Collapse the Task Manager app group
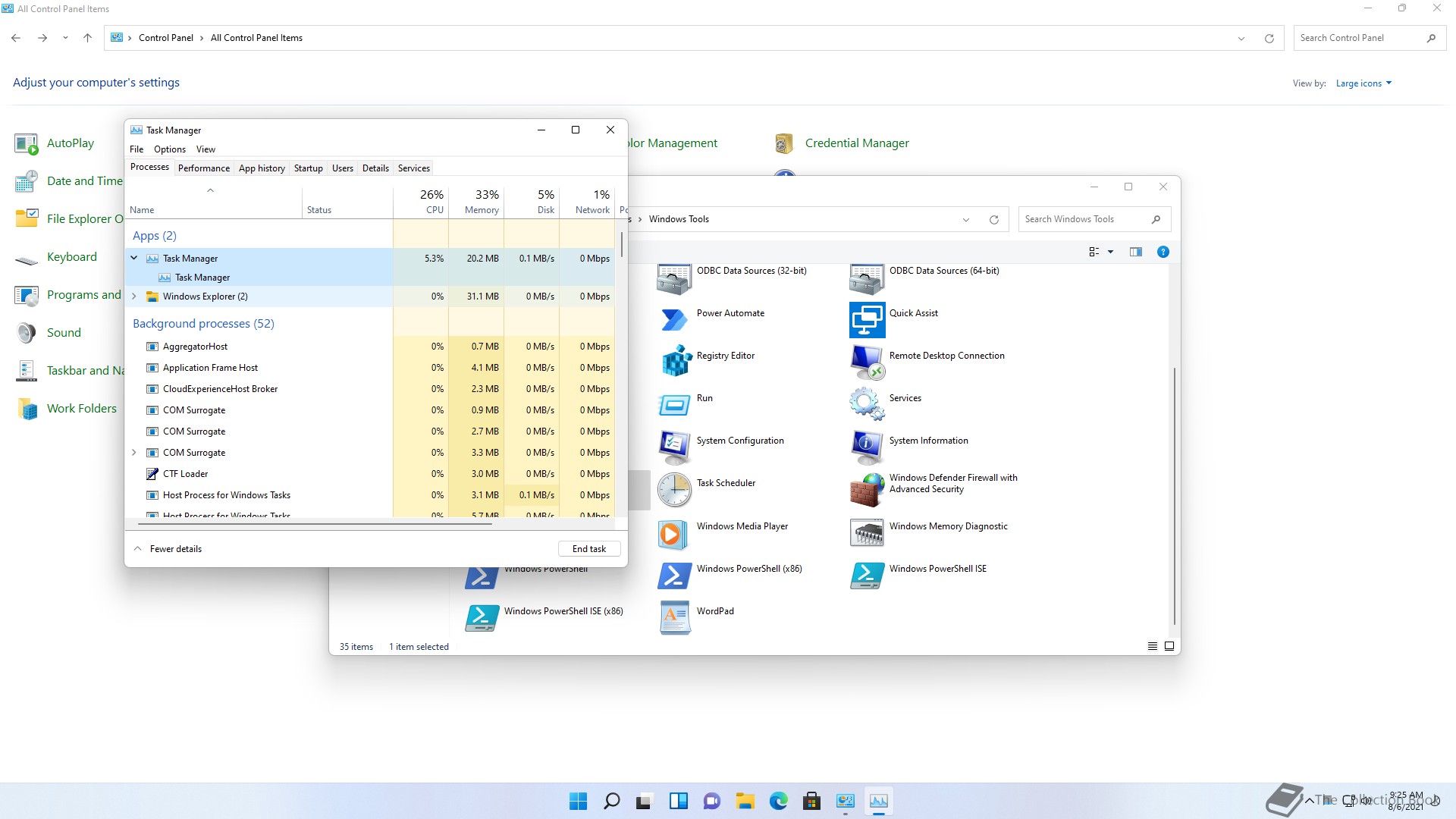 click(134, 258)
